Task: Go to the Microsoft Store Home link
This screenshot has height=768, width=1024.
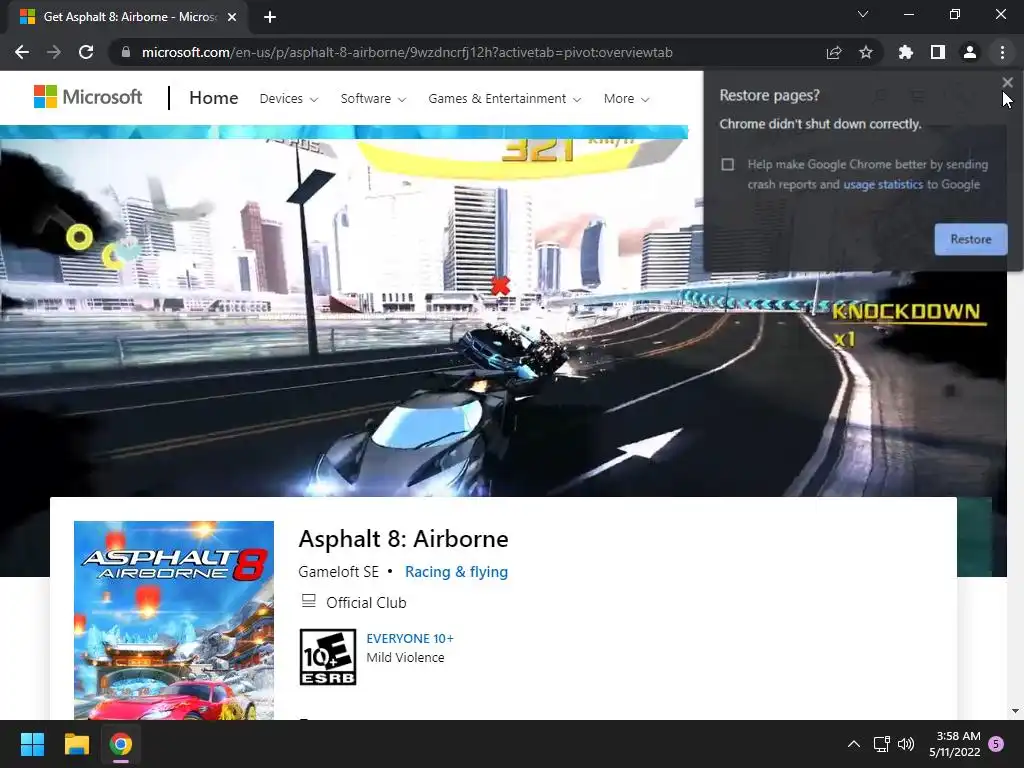Action: pyautogui.click(x=214, y=98)
